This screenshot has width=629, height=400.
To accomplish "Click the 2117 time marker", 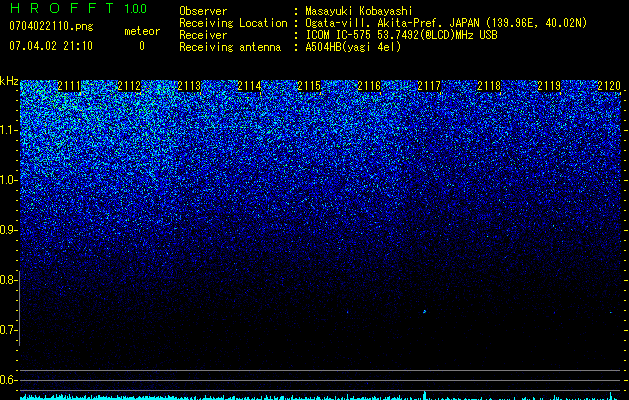I will pyautogui.click(x=429, y=86).
